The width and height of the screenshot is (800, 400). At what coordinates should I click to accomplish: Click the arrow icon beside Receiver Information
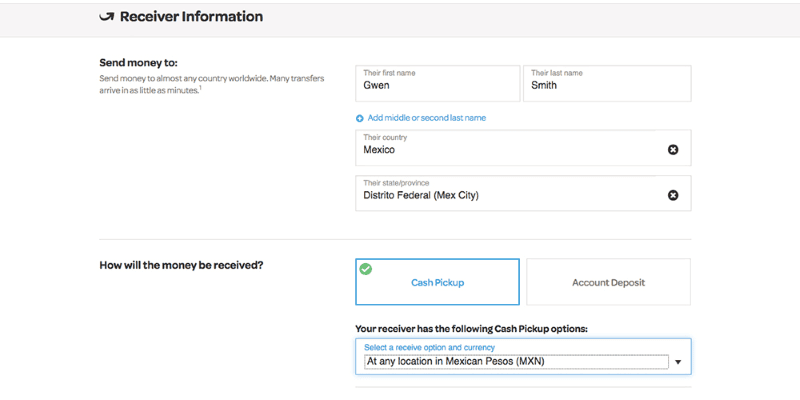point(106,17)
